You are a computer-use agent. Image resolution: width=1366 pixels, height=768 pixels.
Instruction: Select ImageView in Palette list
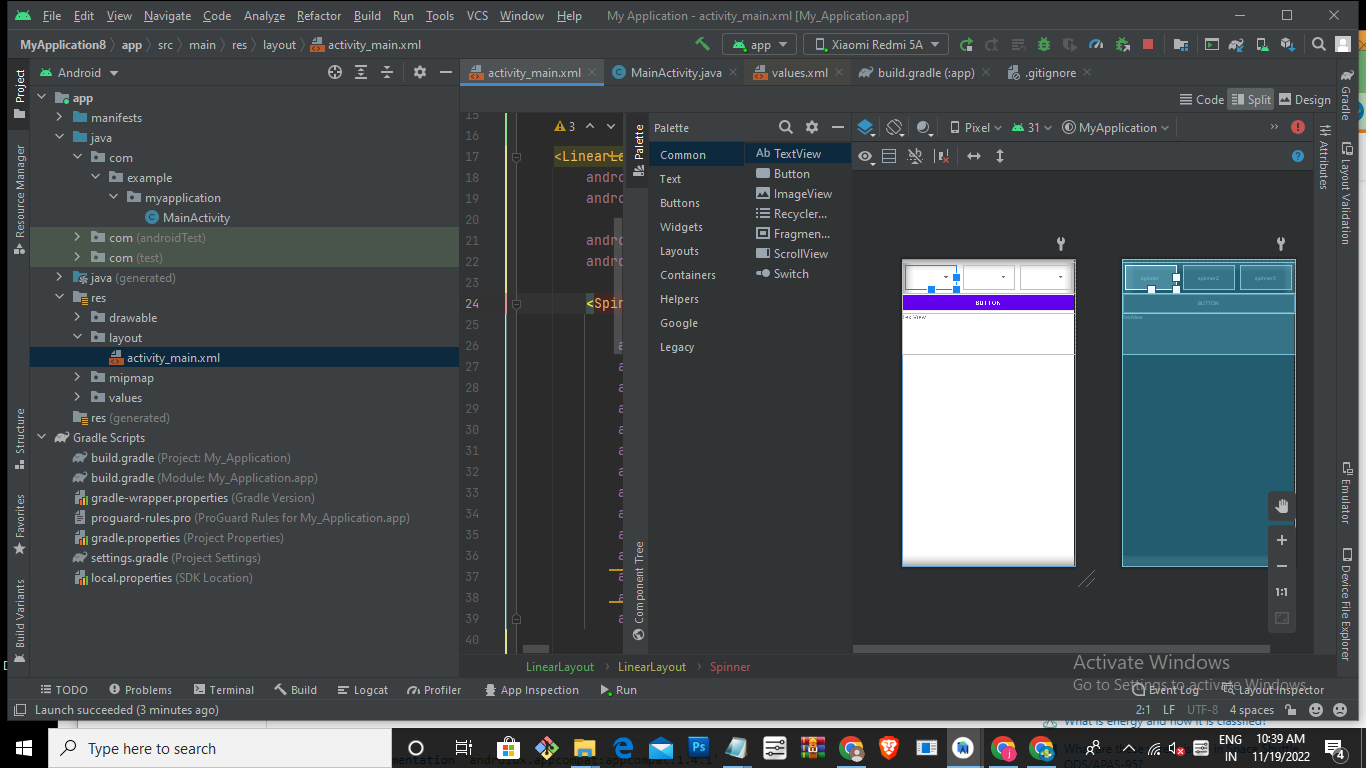coord(798,193)
